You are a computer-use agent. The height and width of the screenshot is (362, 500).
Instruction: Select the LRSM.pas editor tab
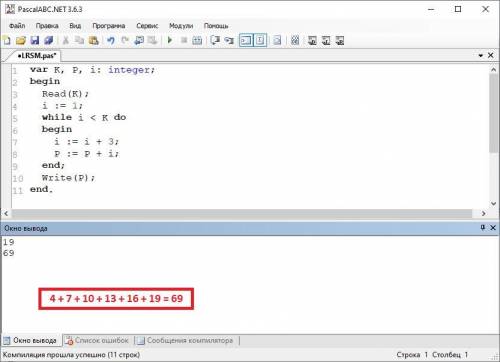point(37,55)
